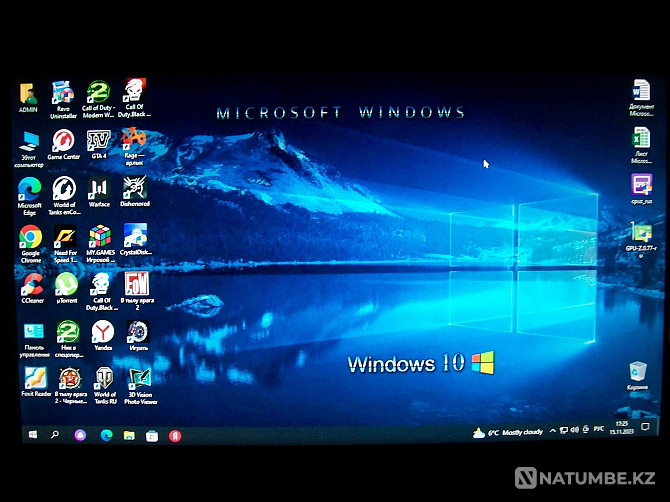This screenshot has width=670, height=502.
Task: Launch CrystalDisk shortcut
Action: (x=135, y=240)
